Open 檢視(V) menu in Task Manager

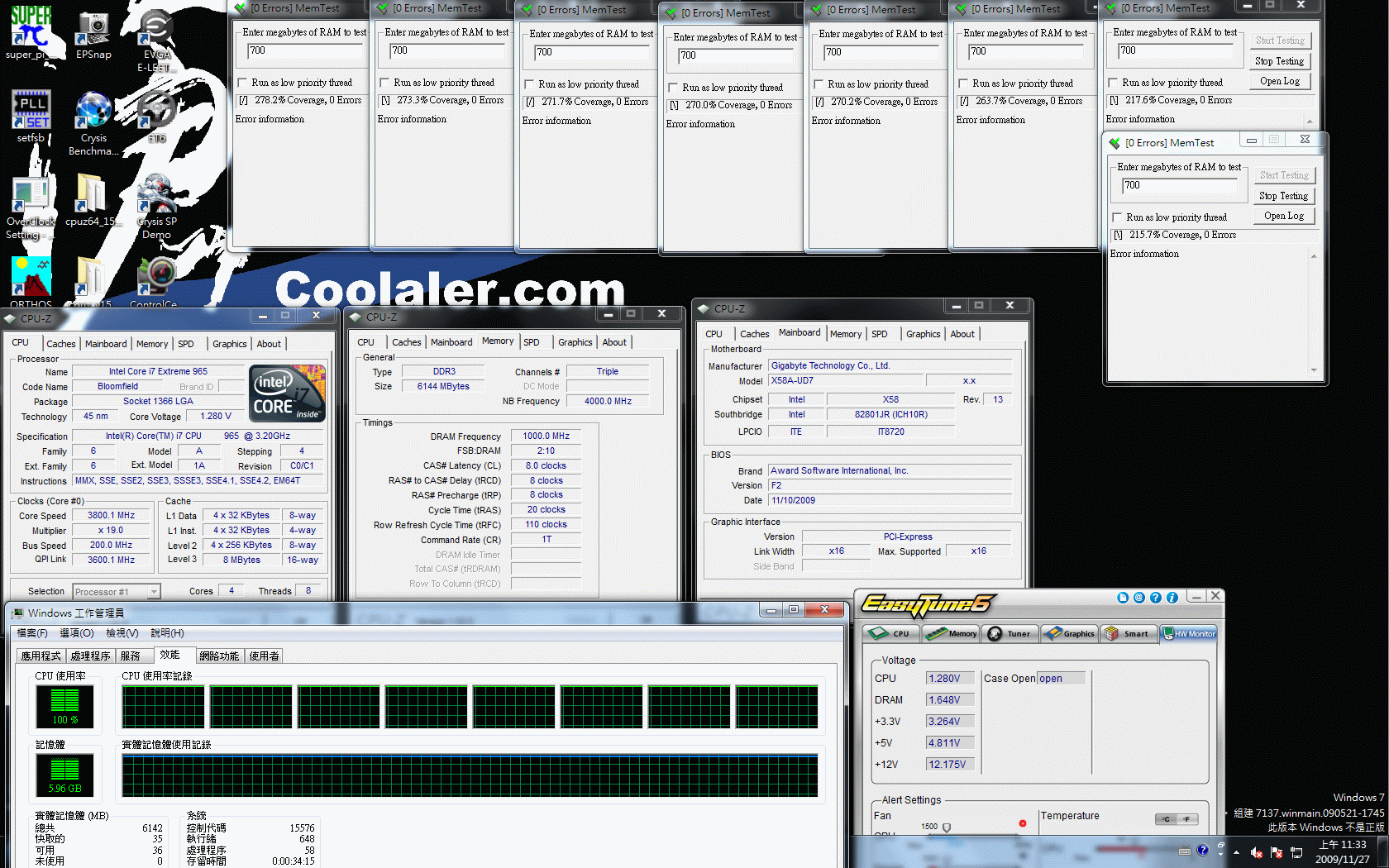(x=122, y=633)
